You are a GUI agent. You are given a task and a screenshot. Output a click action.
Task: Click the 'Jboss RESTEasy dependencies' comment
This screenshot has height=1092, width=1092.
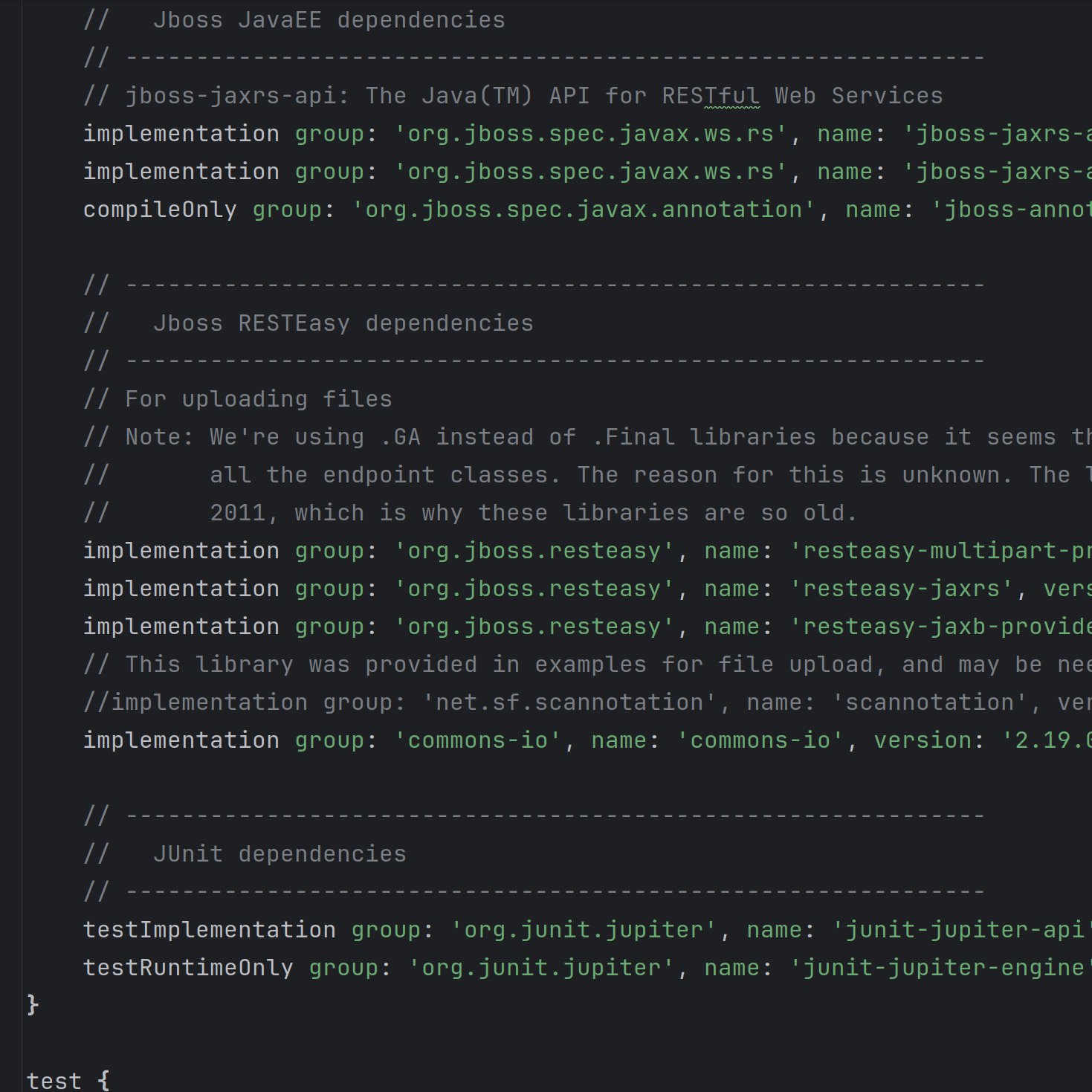click(343, 323)
